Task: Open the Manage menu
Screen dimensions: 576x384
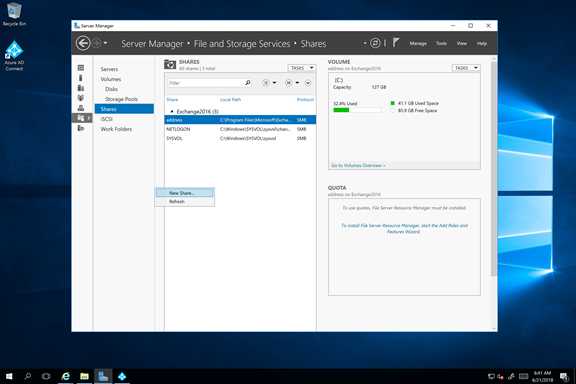Action: pyautogui.click(x=418, y=43)
